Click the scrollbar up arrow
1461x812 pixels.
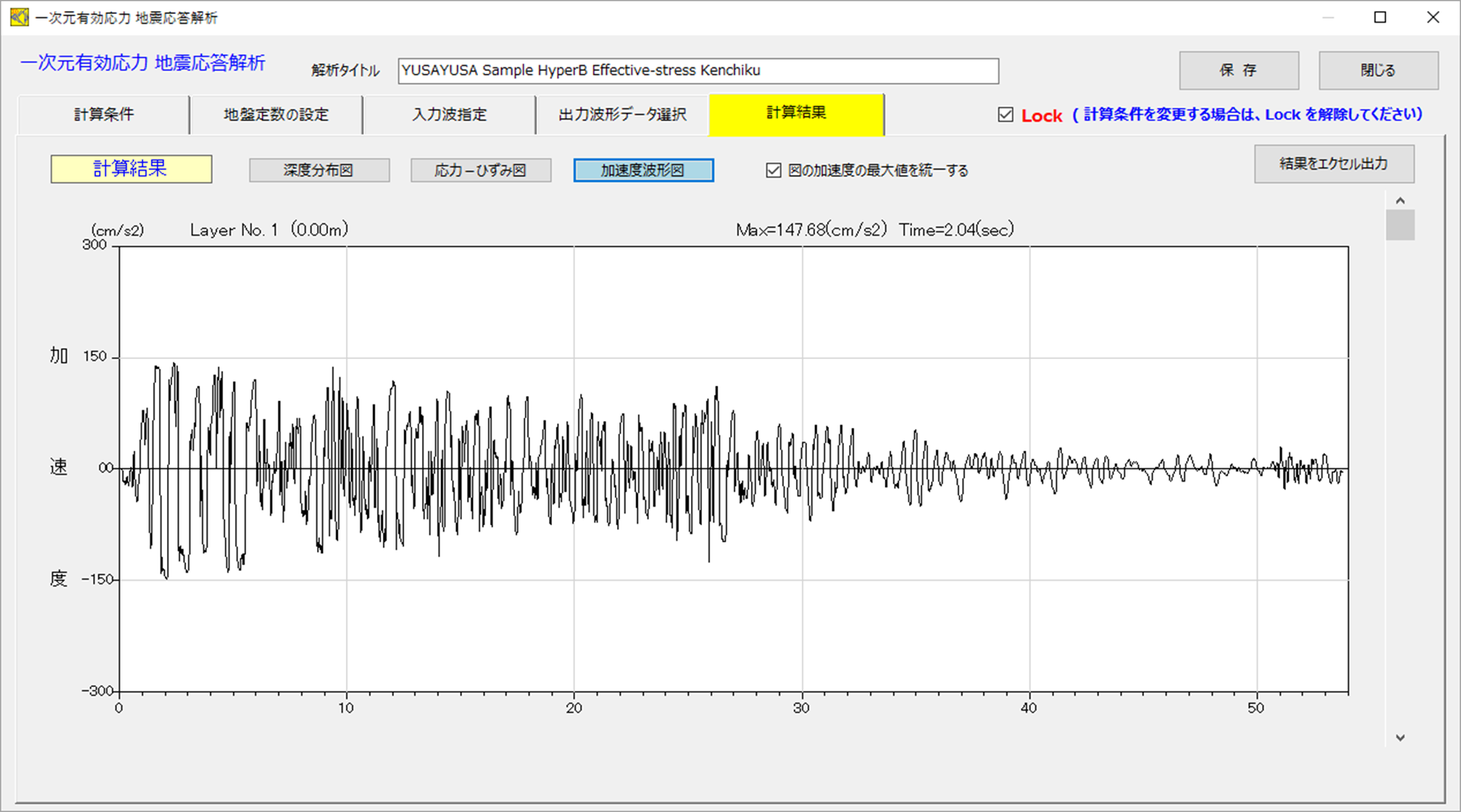[1400, 201]
